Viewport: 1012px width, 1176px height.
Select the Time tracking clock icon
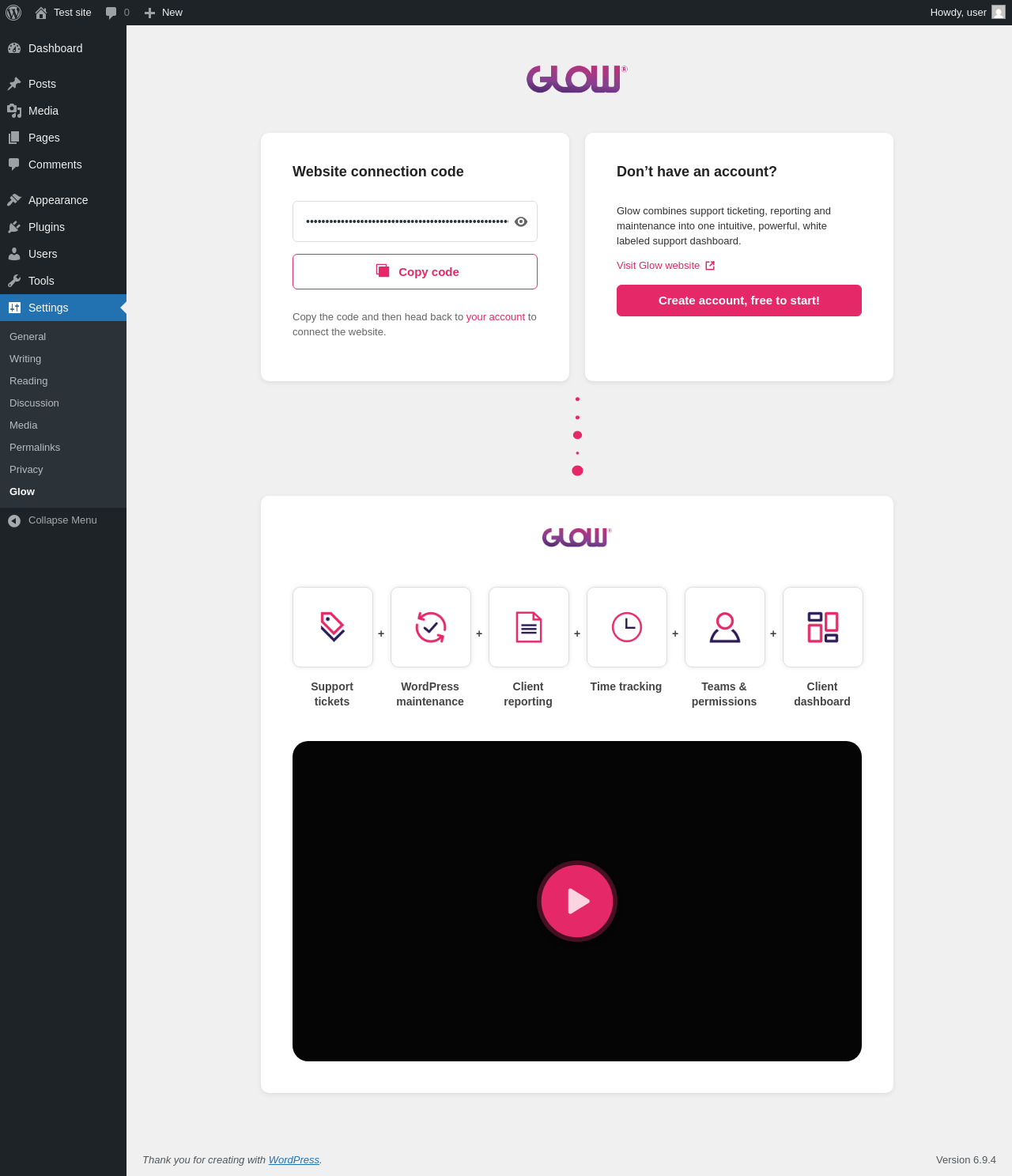[x=627, y=627]
